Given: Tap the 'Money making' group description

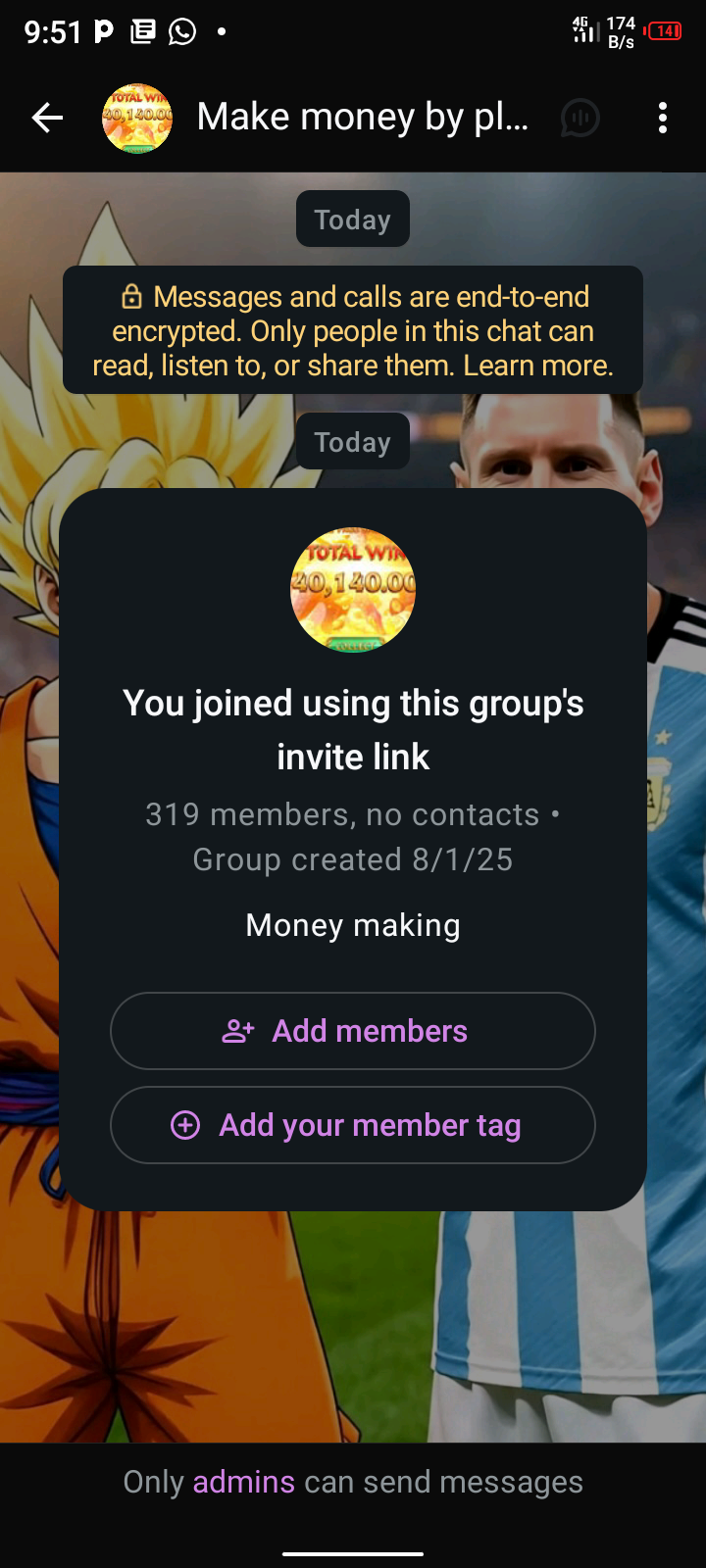Looking at the screenshot, I should [353, 925].
